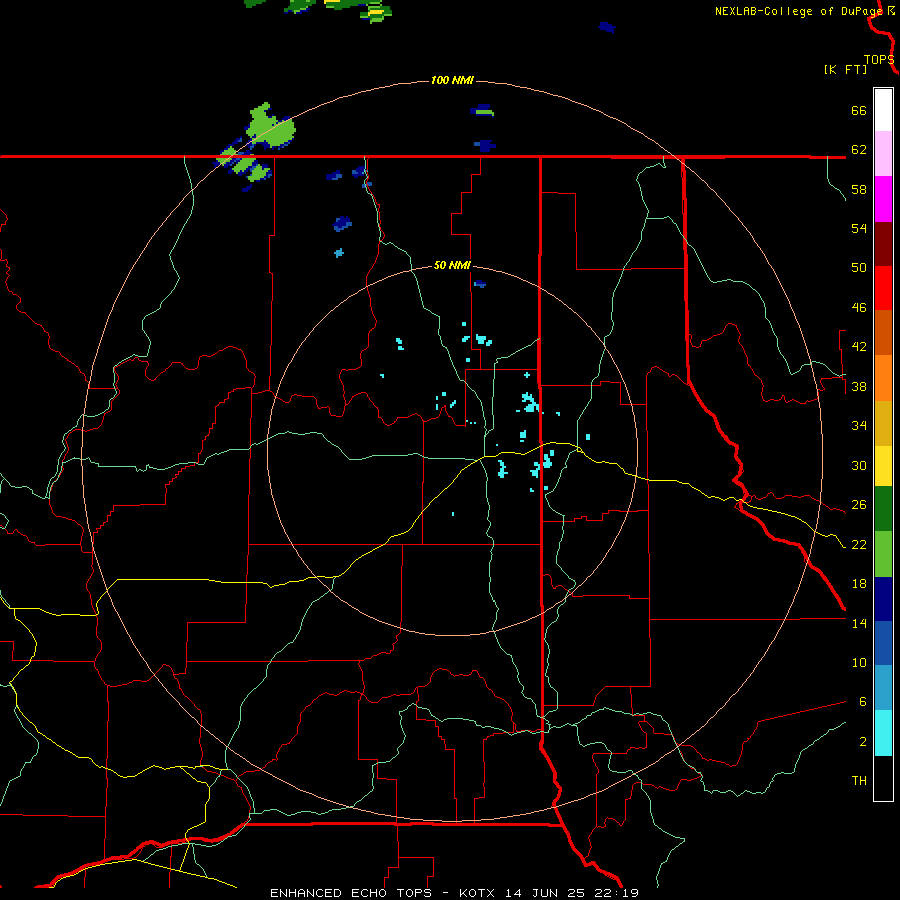Image resolution: width=900 pixels, height=900 pixels.
Task: Click the 26 value on the legend
Action: pos(859,505)
